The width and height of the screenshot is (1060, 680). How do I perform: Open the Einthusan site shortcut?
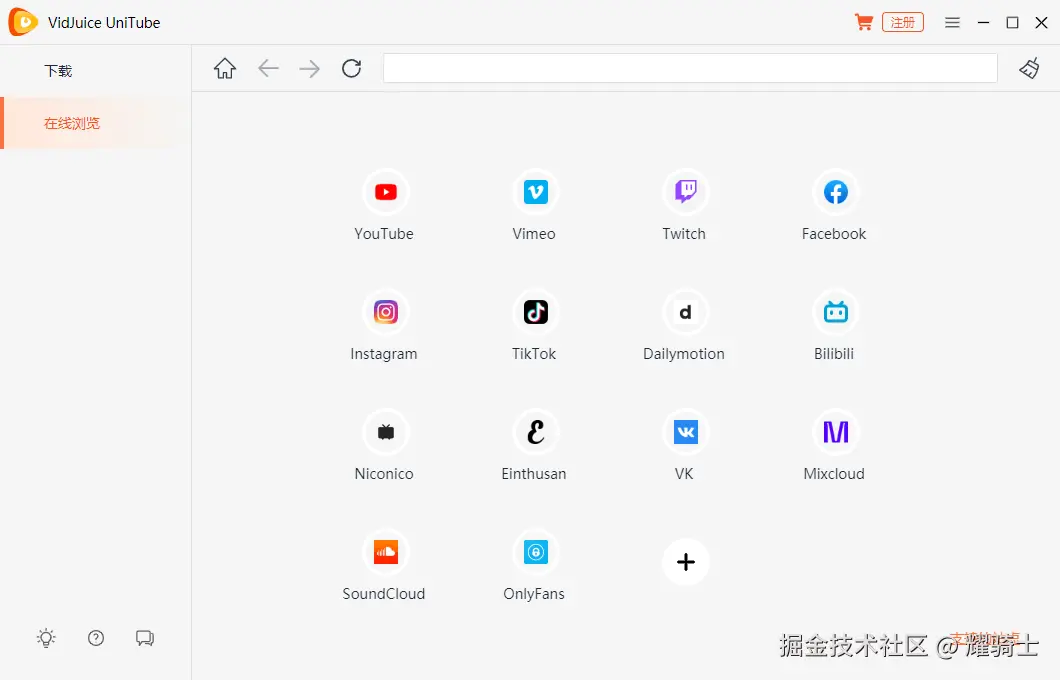(x=535, y=433)
